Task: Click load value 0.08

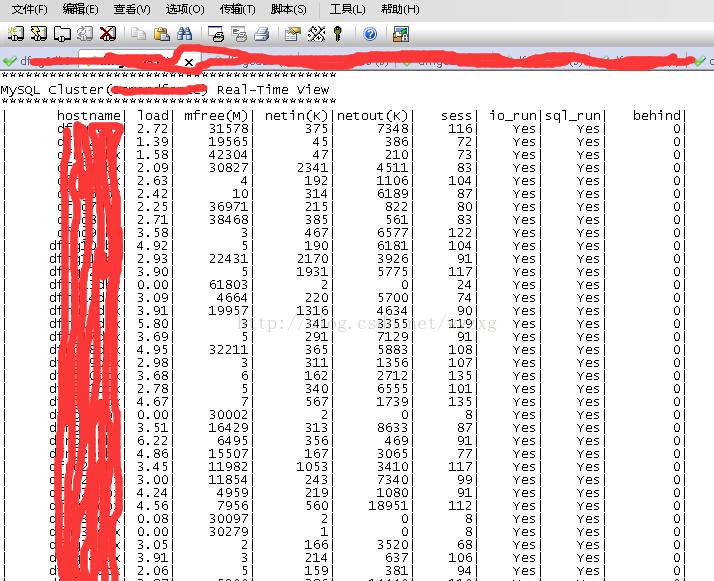Action: click(153, 519)
